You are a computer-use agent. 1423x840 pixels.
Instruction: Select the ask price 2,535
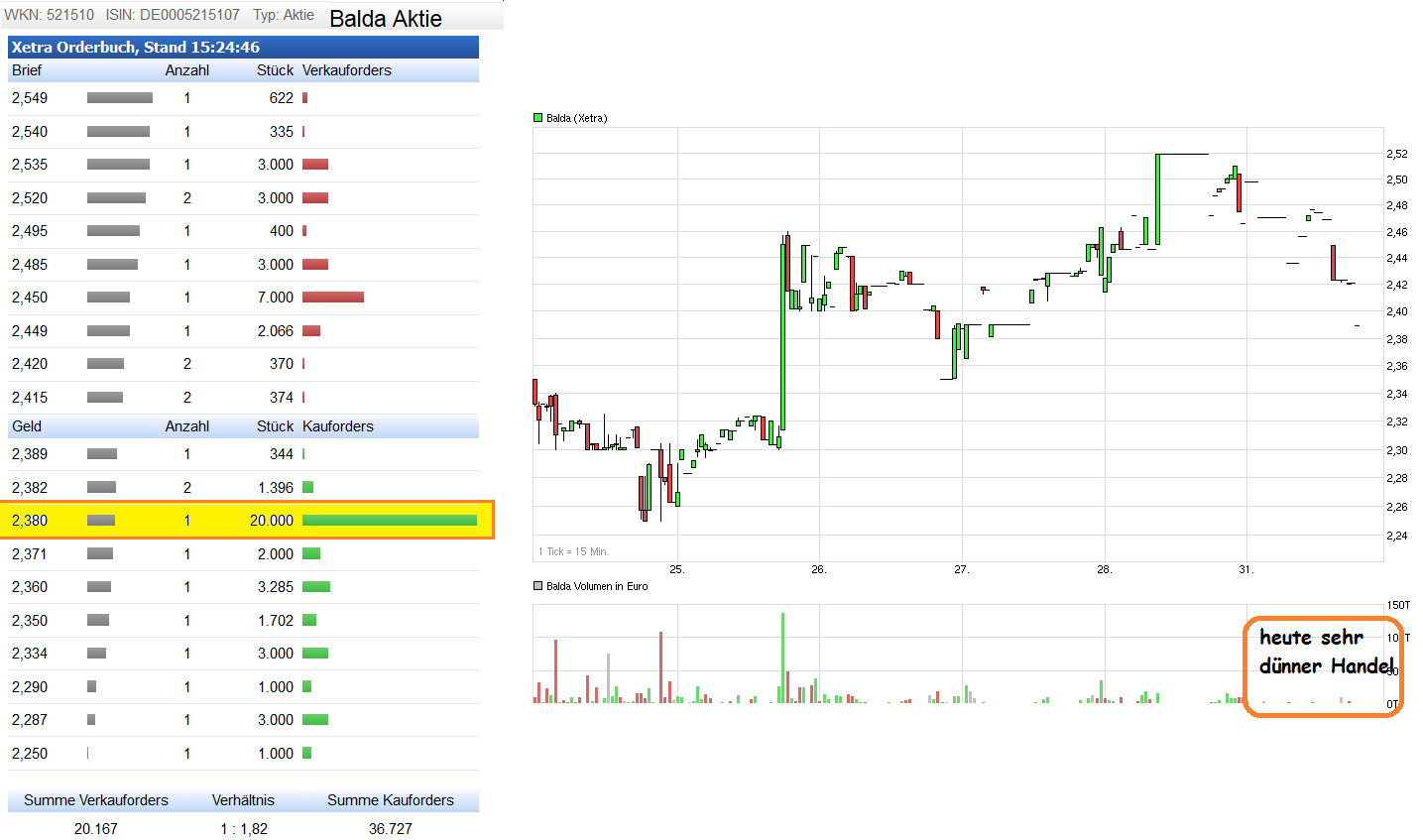(x=30, y=165)
